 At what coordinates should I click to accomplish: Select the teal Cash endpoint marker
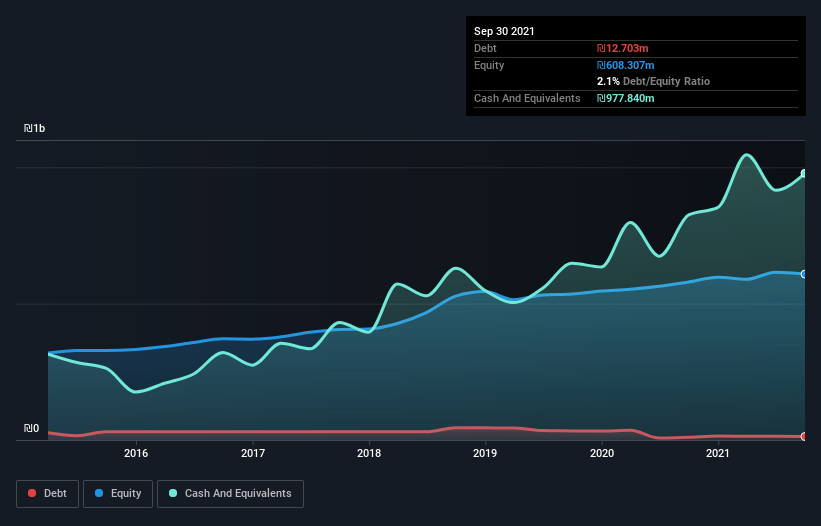tap(804, 173)
